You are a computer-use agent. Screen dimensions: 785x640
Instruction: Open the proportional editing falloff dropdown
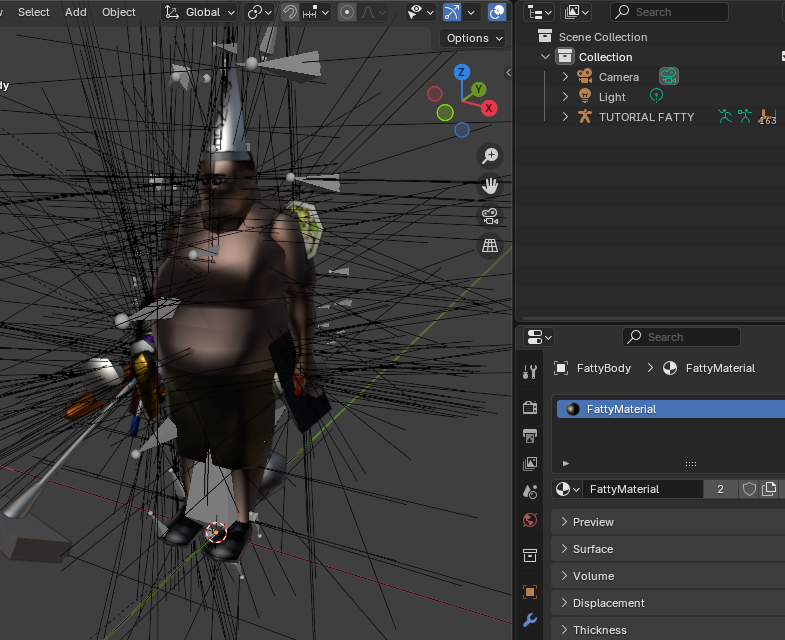[373, 12]
